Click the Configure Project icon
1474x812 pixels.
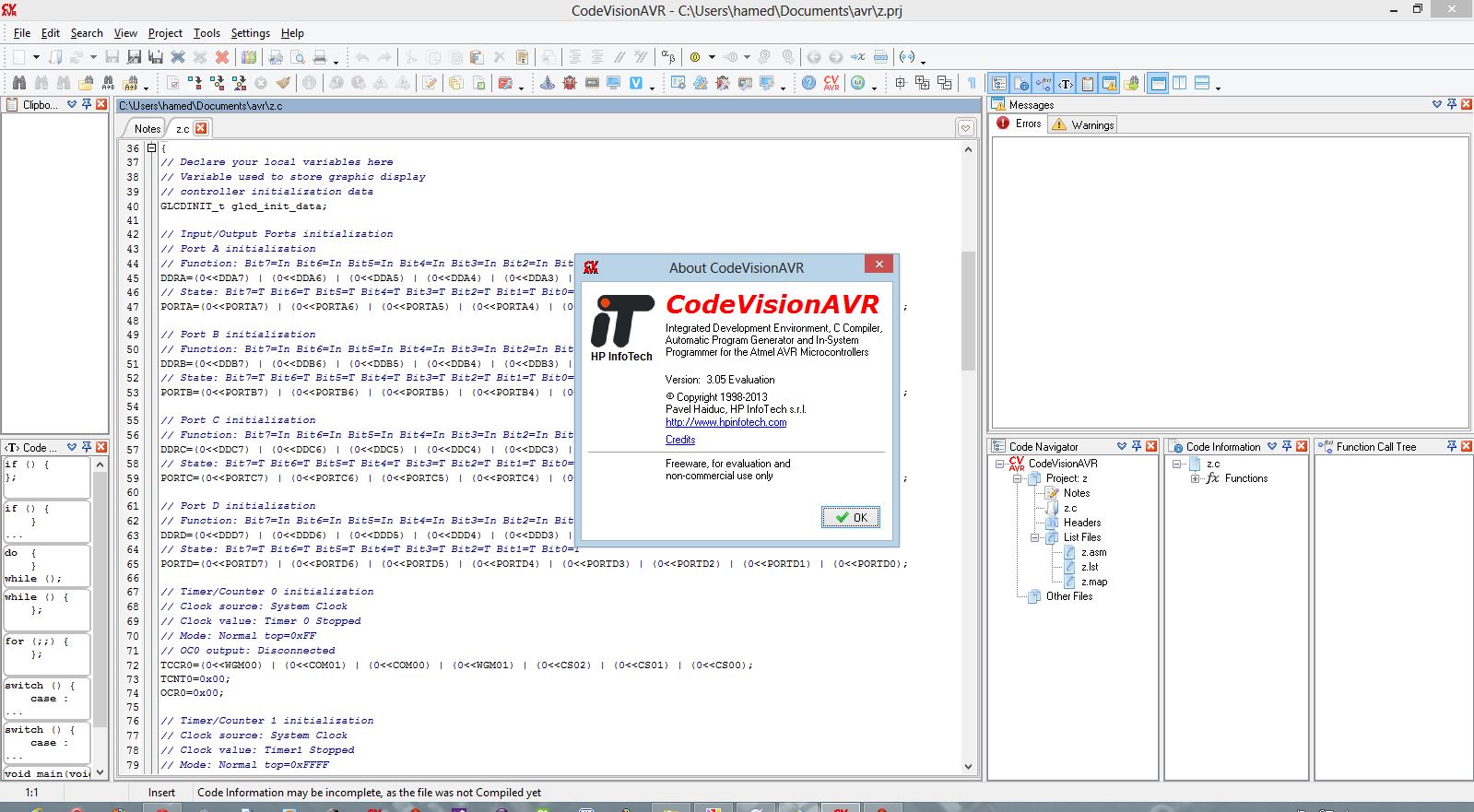click(505, 83)
